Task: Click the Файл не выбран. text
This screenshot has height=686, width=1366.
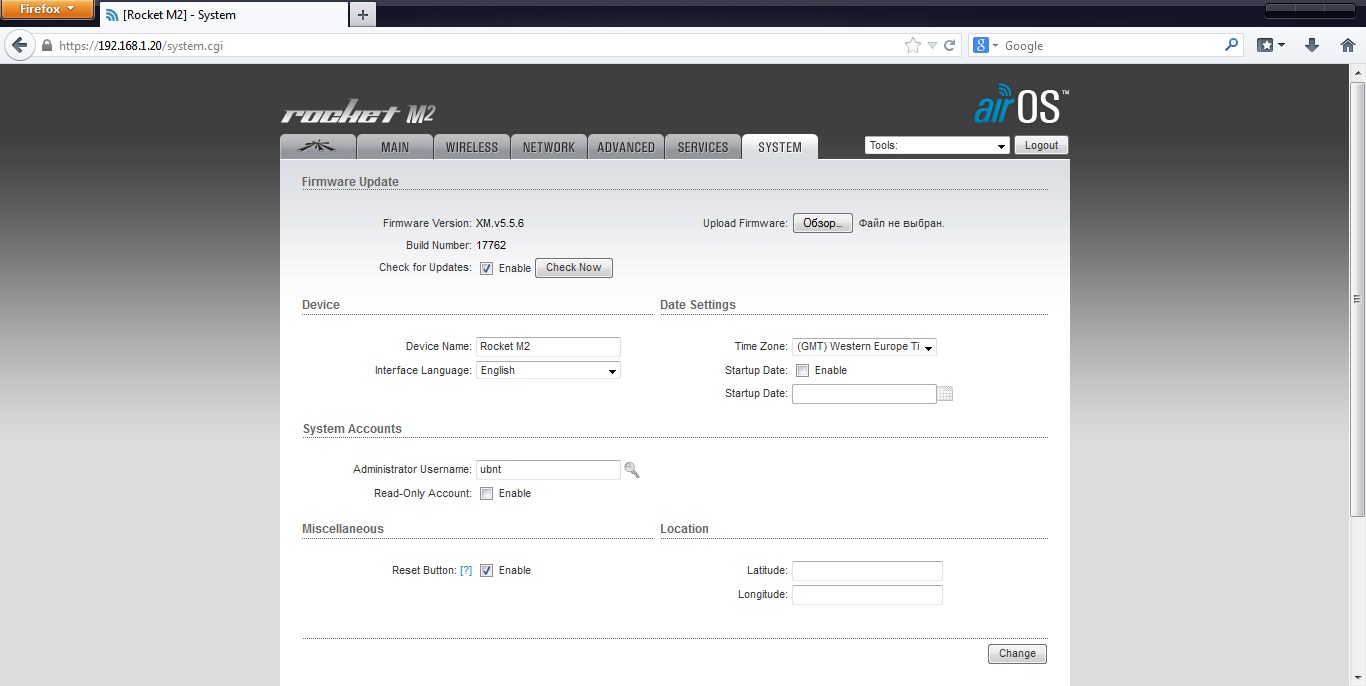Action: 902,224
